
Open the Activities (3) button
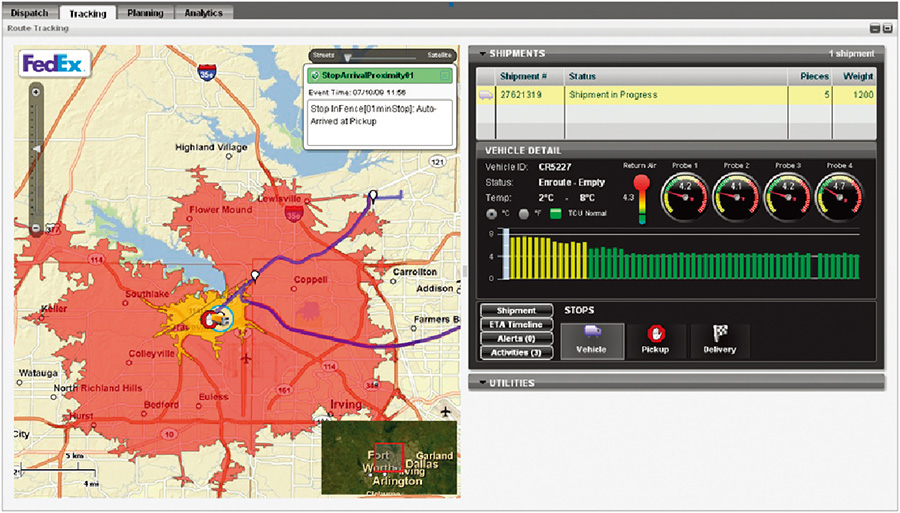(x=514, y=352)
